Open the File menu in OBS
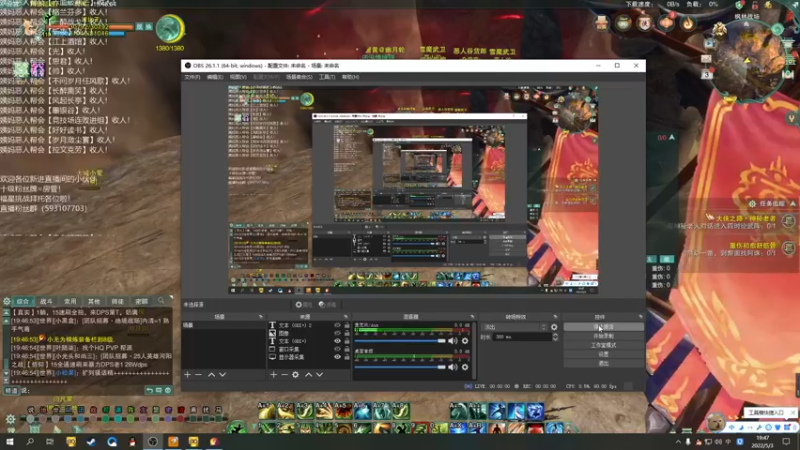 point(192,77)
